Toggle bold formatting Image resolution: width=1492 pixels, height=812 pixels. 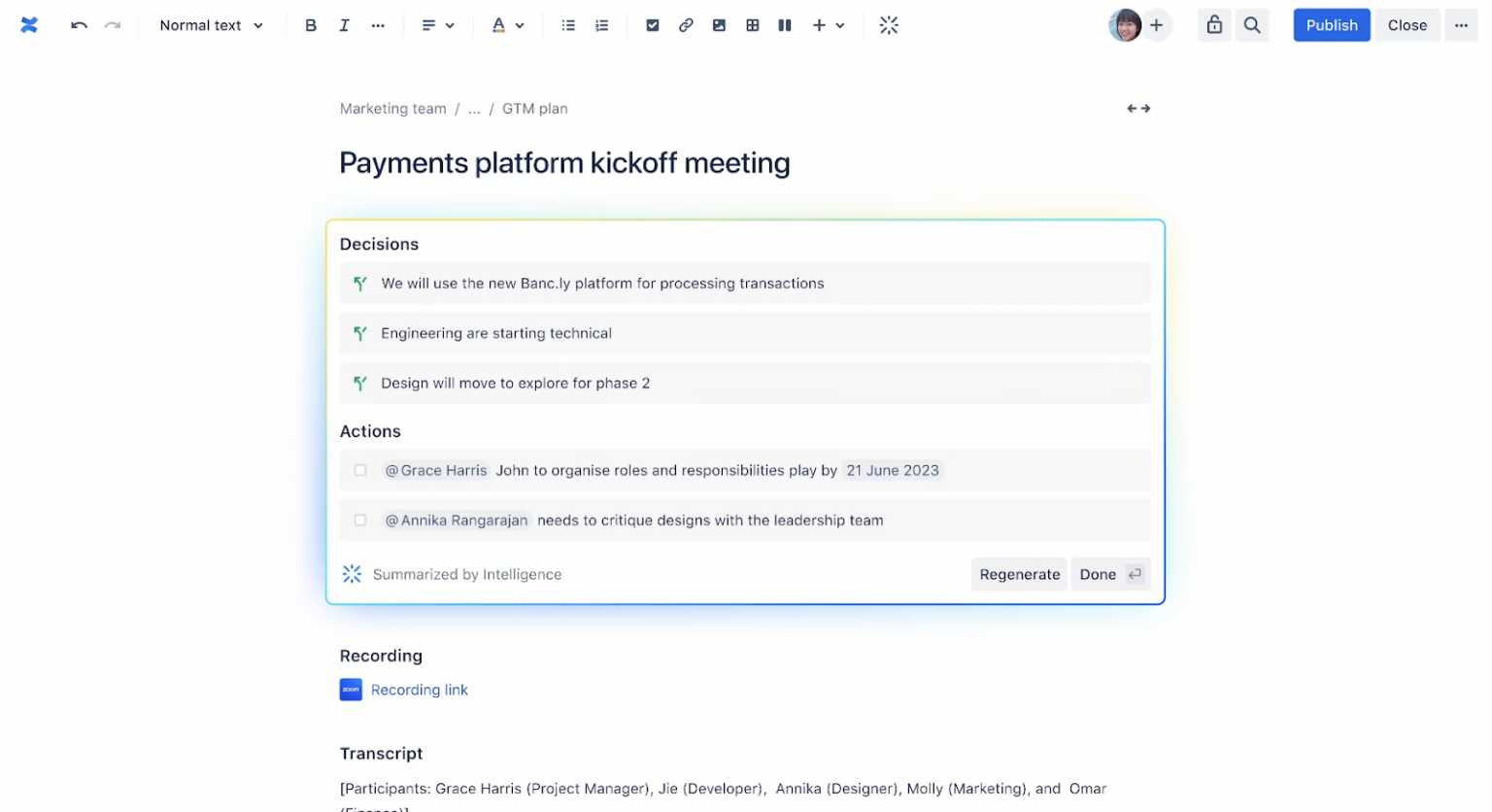click(311, 25)
